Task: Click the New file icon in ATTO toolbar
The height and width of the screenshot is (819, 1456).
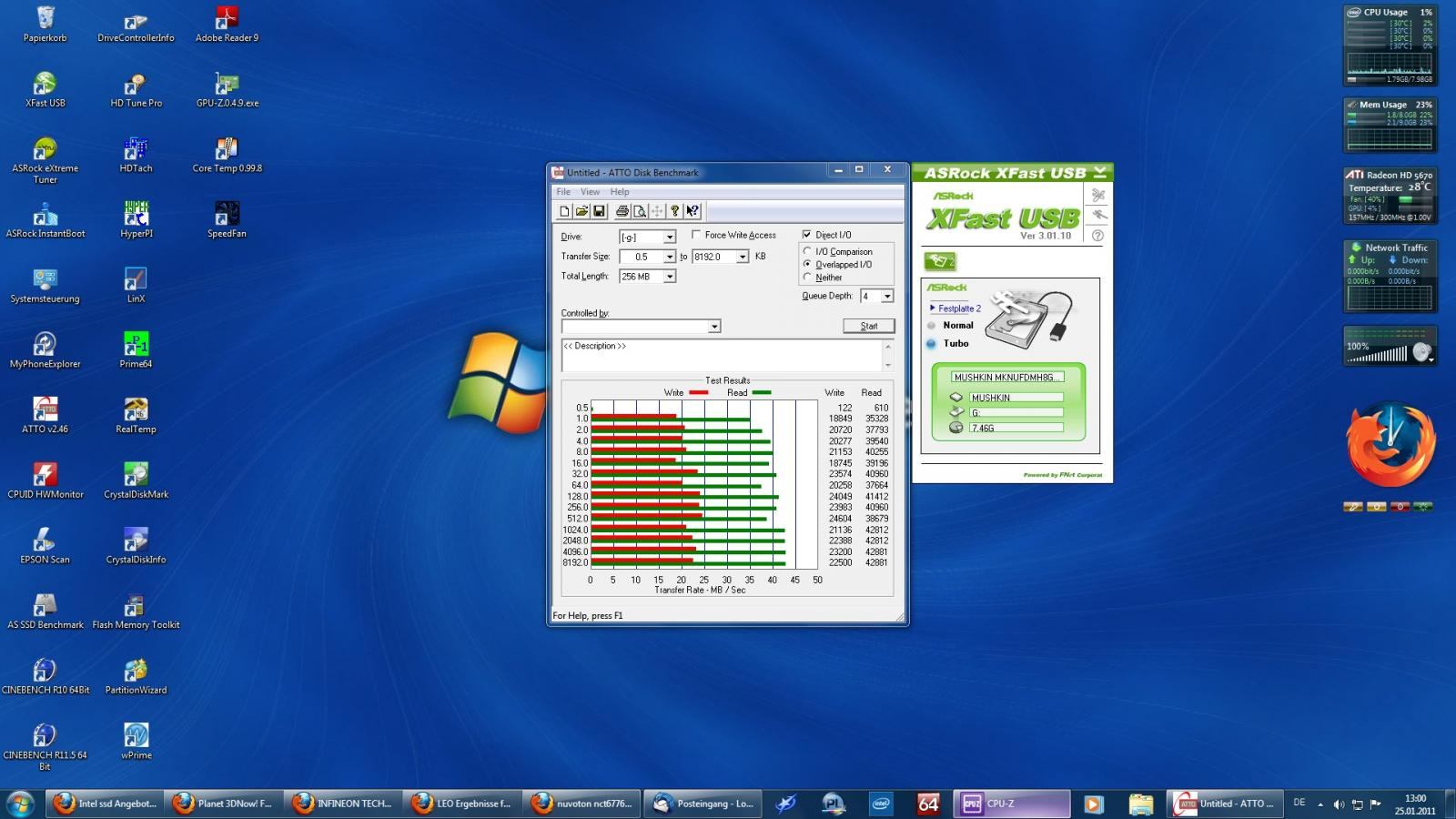Action: click(x=564, y=211)
